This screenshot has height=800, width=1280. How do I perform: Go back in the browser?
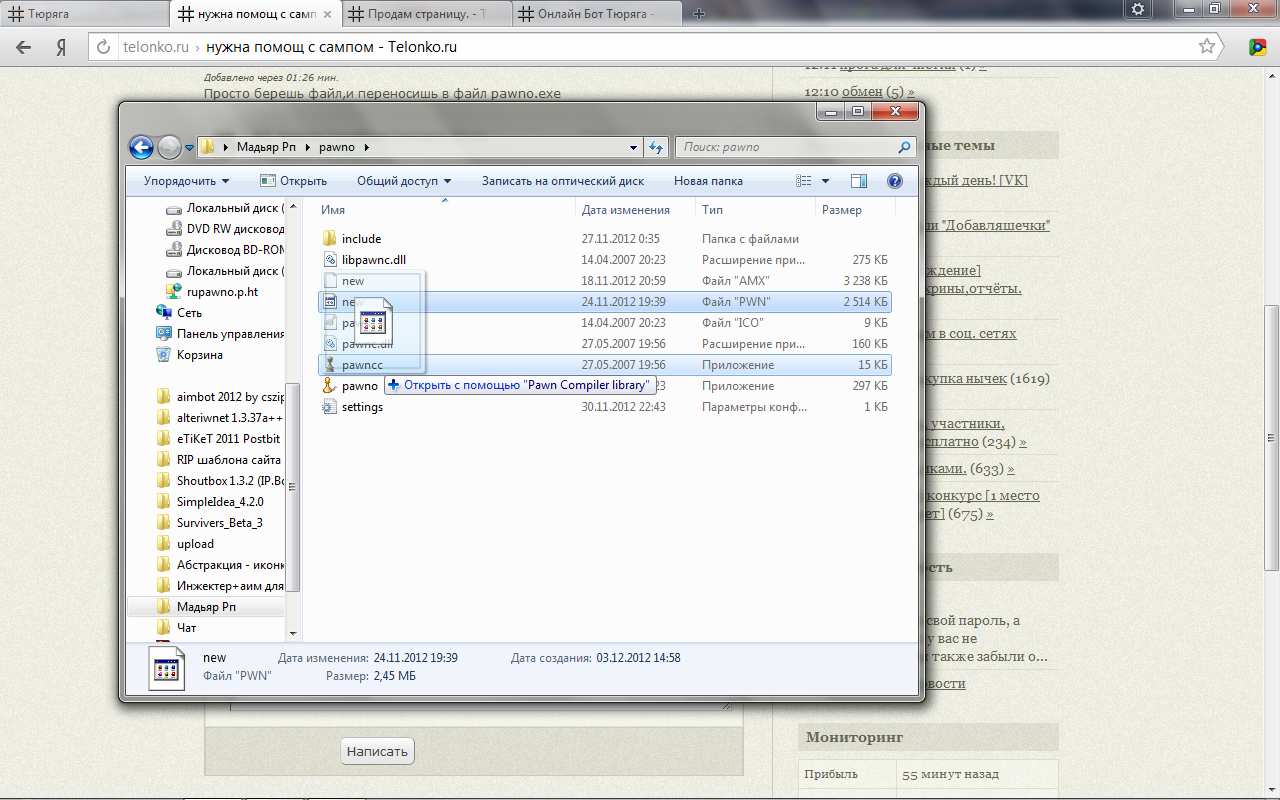[x=24, y=47]
